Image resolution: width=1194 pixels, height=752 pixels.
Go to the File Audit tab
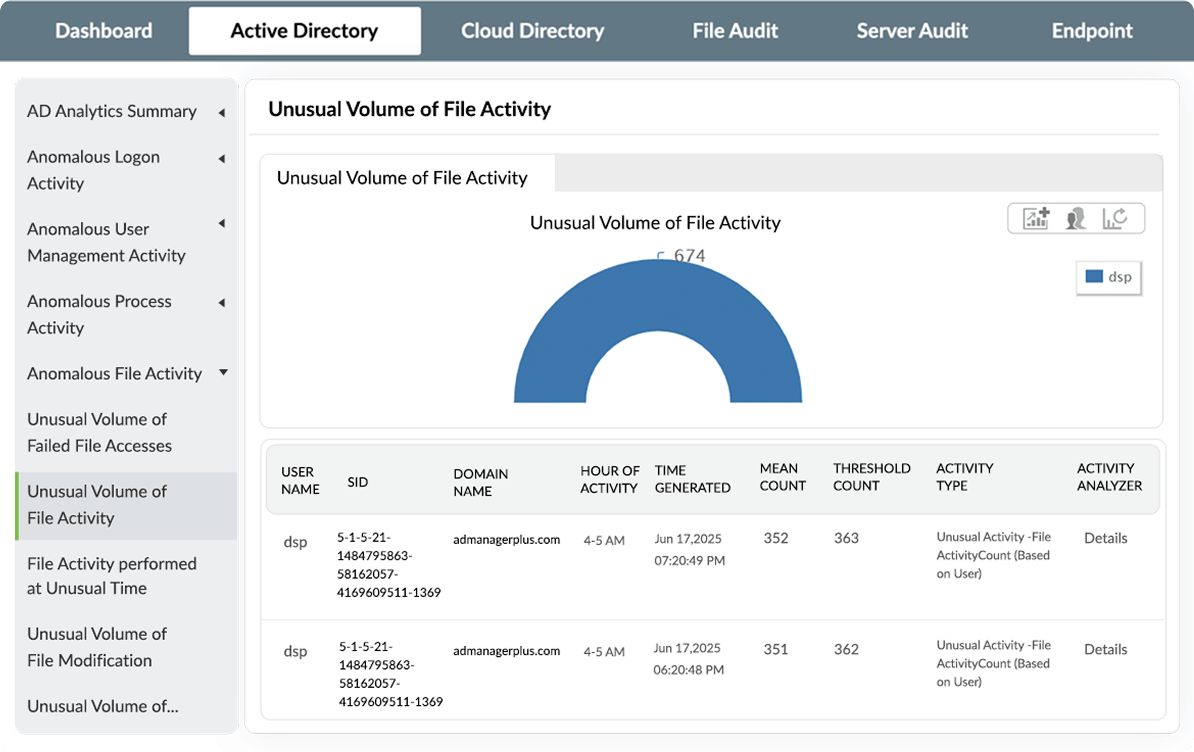click(735, 31)
